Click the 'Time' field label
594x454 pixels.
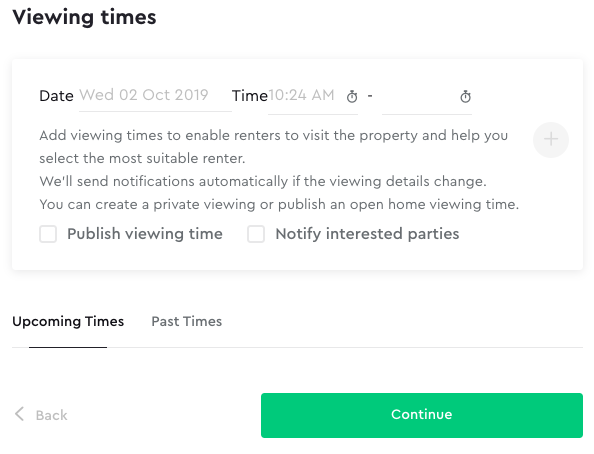point(250,96)
